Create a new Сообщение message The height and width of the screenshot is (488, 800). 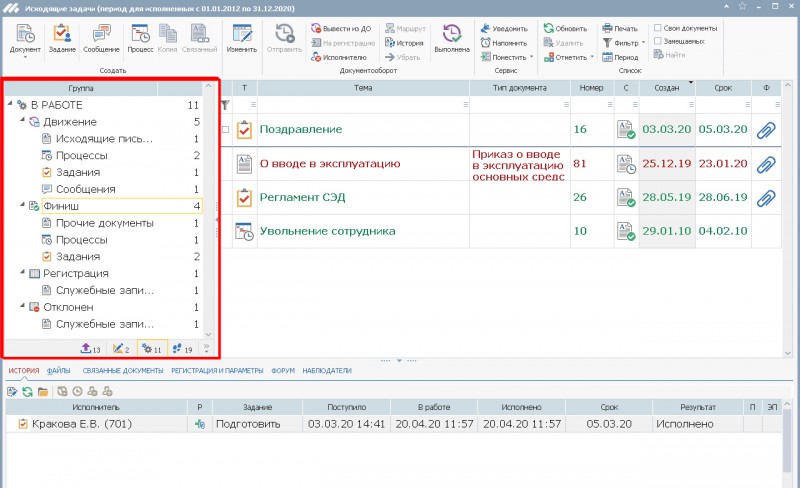point(101,39)
